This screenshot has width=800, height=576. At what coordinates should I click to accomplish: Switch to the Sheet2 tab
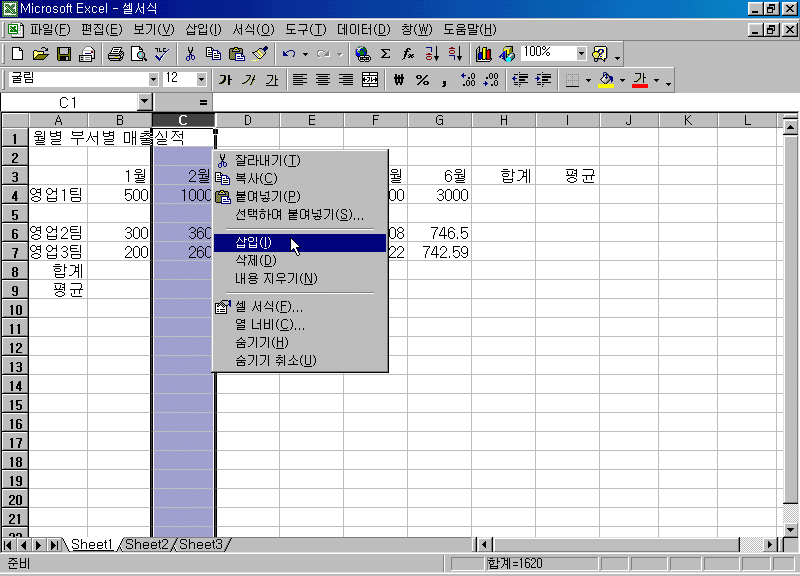coord(146,544)
